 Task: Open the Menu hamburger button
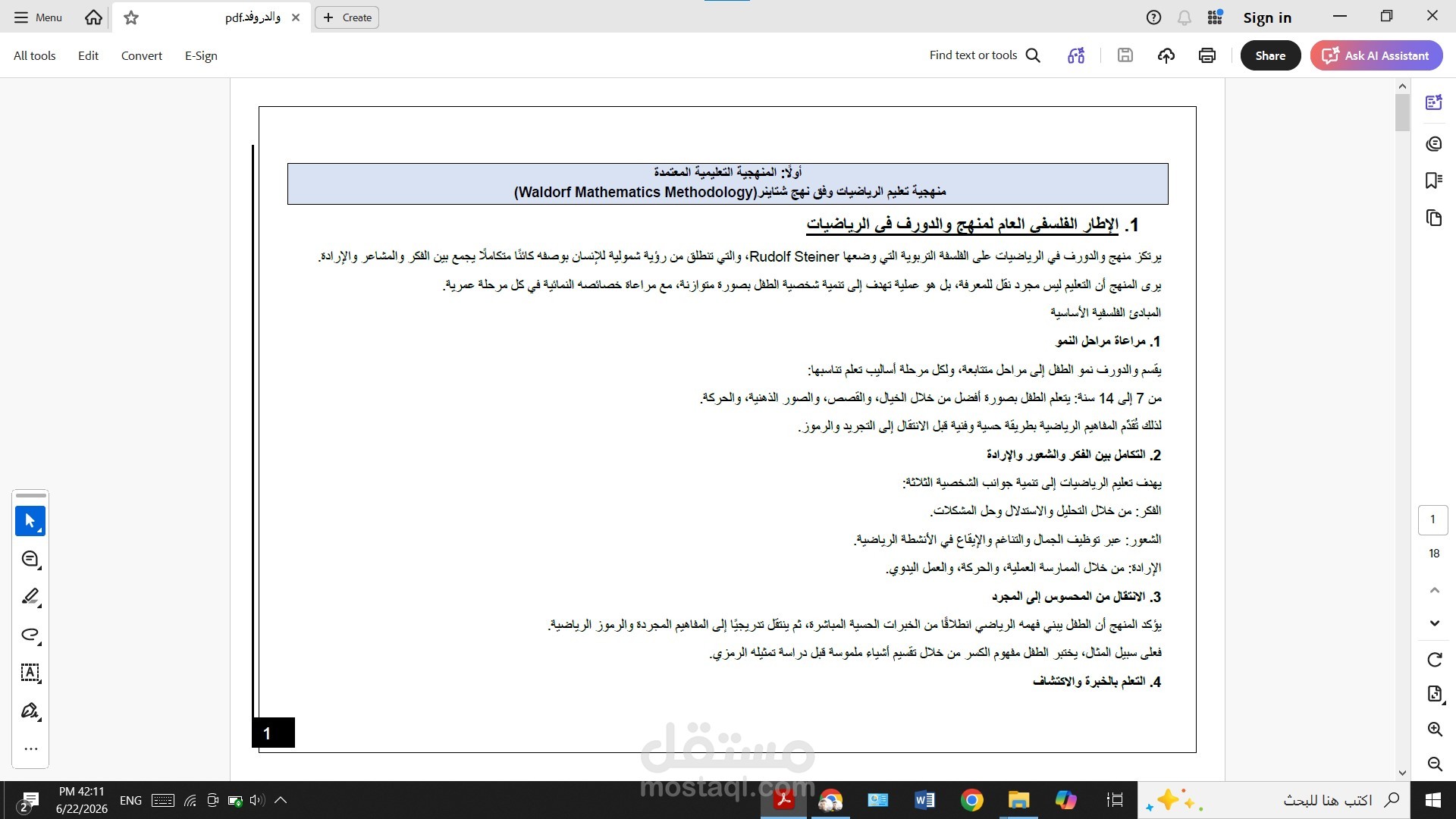pyautogui.click(x=38, y=17)
